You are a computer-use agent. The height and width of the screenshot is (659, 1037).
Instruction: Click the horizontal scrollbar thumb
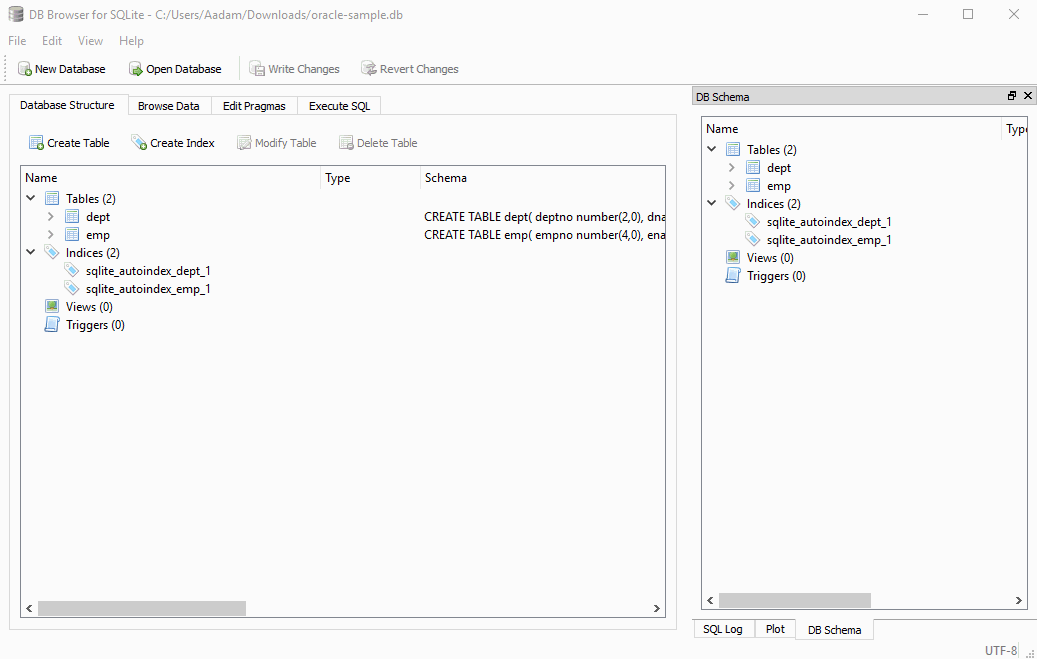(x=140, y=607)
